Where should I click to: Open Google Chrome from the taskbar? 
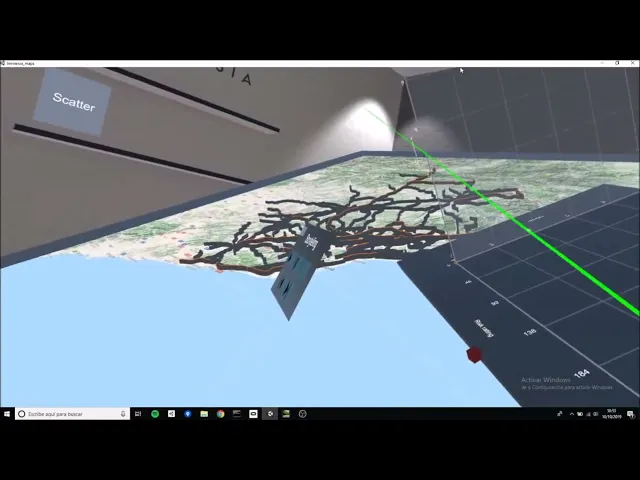(x=220, y=414)
